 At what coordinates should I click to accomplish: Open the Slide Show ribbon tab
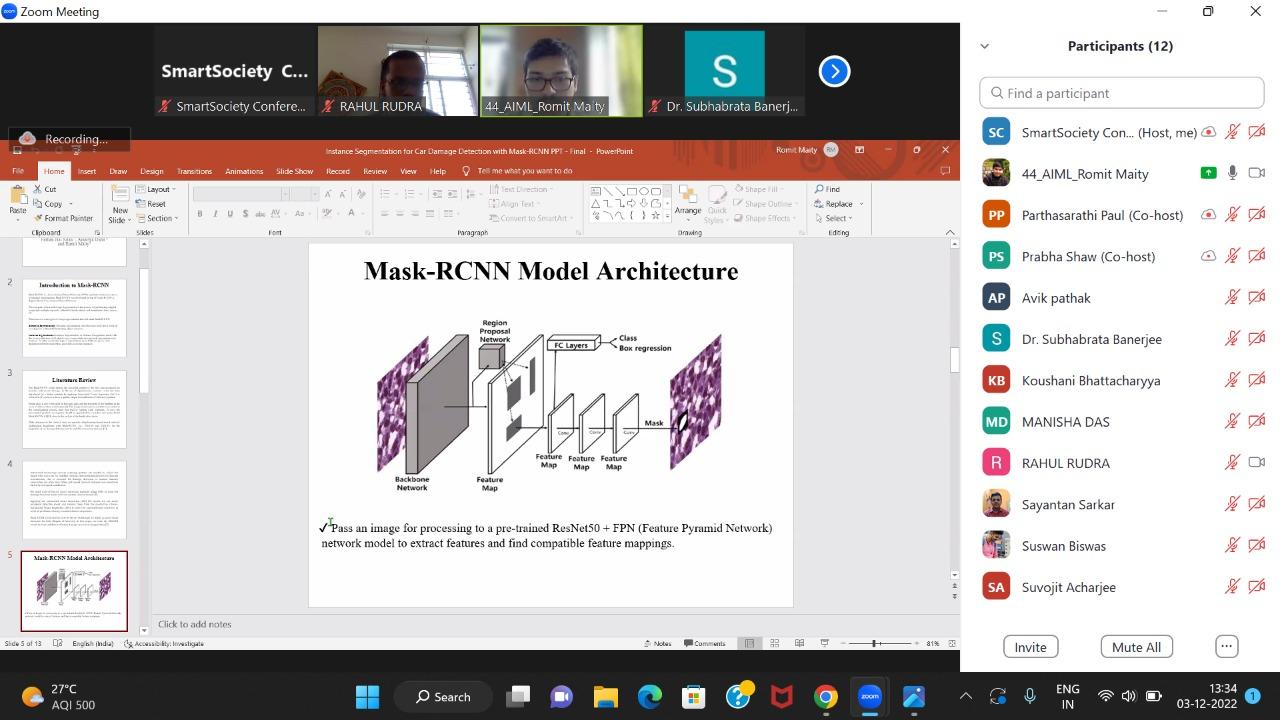pos(294,171)
